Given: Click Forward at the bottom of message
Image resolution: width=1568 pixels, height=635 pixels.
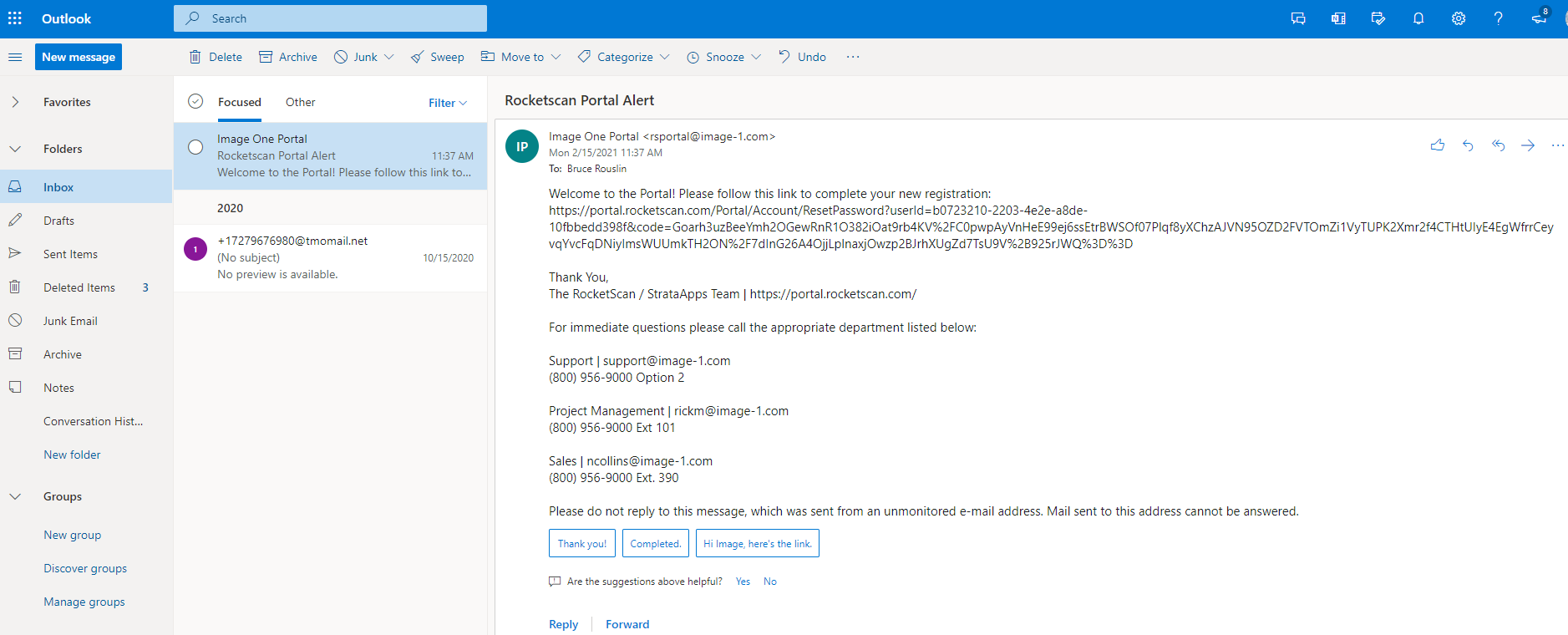Looking at the screenshot, I should click(x=627, y=624).
